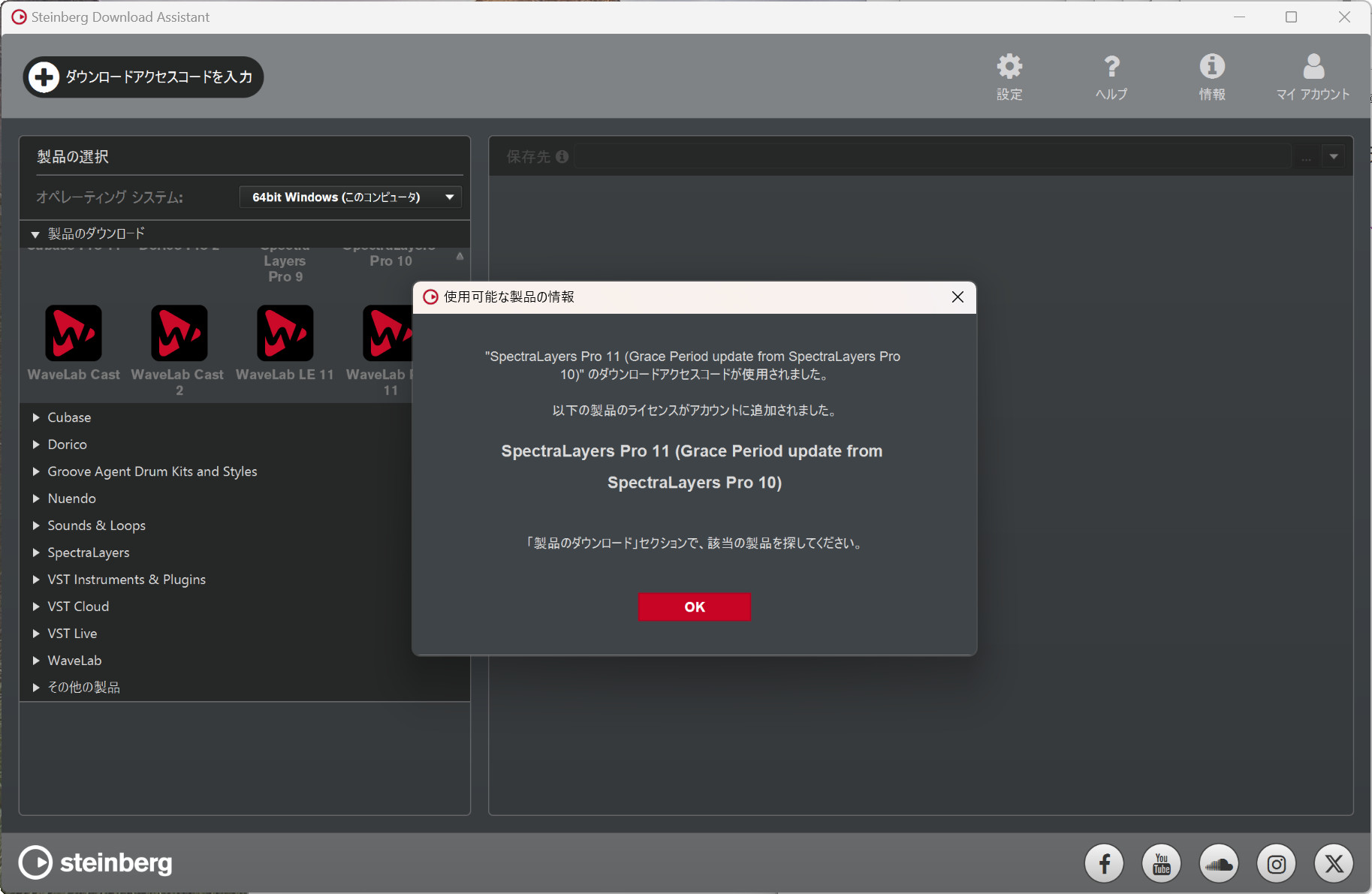Image resolution: width=1372 pixels, height=894 pixels.
Task: Close the 使用可能な製品の情報 dialog
Action: tap(957, 297)
